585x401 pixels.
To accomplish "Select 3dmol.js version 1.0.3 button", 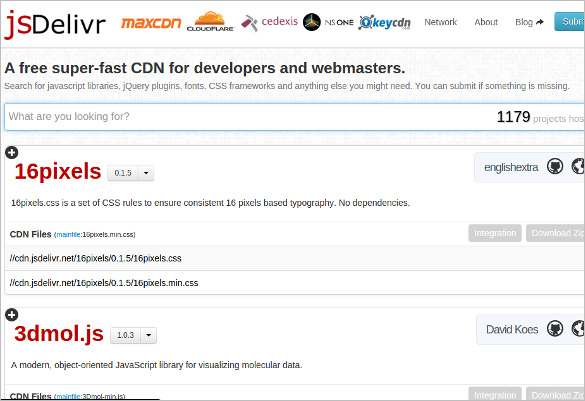I will coord(125,335).
